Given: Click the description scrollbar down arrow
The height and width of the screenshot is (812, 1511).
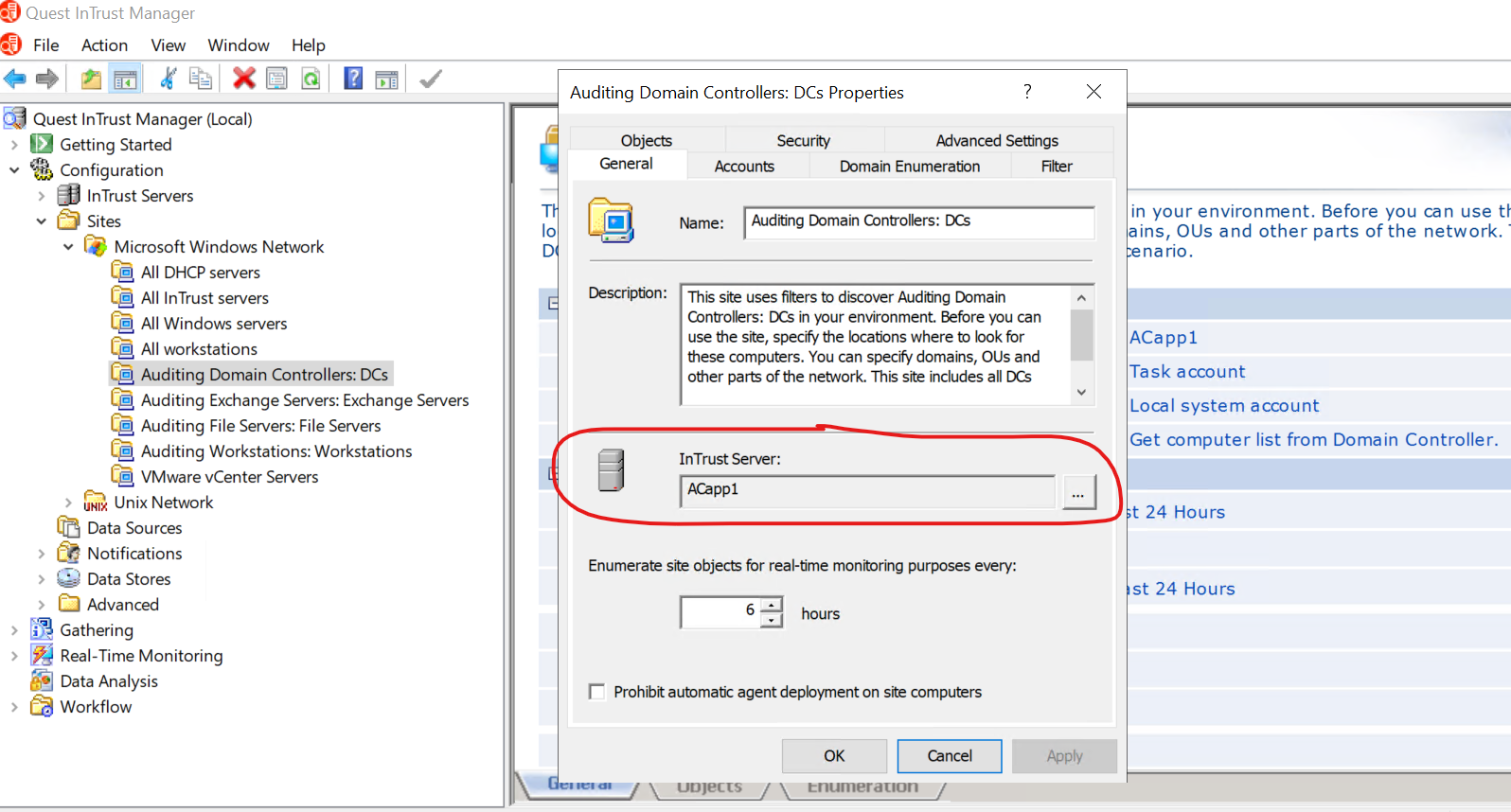Looking at the screenshot, I should [1082, 392].
